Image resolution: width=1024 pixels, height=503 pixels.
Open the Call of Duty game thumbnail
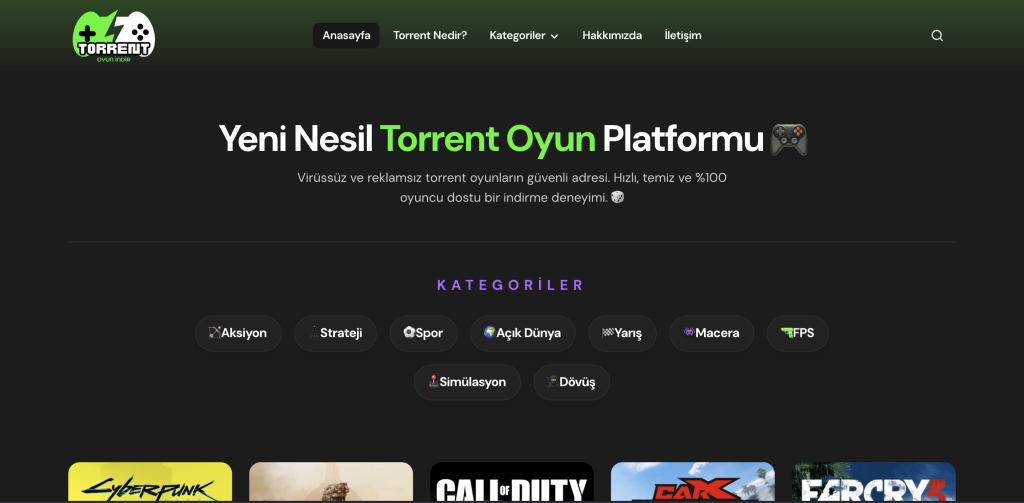pyautogui.click(x=512, y=482)
